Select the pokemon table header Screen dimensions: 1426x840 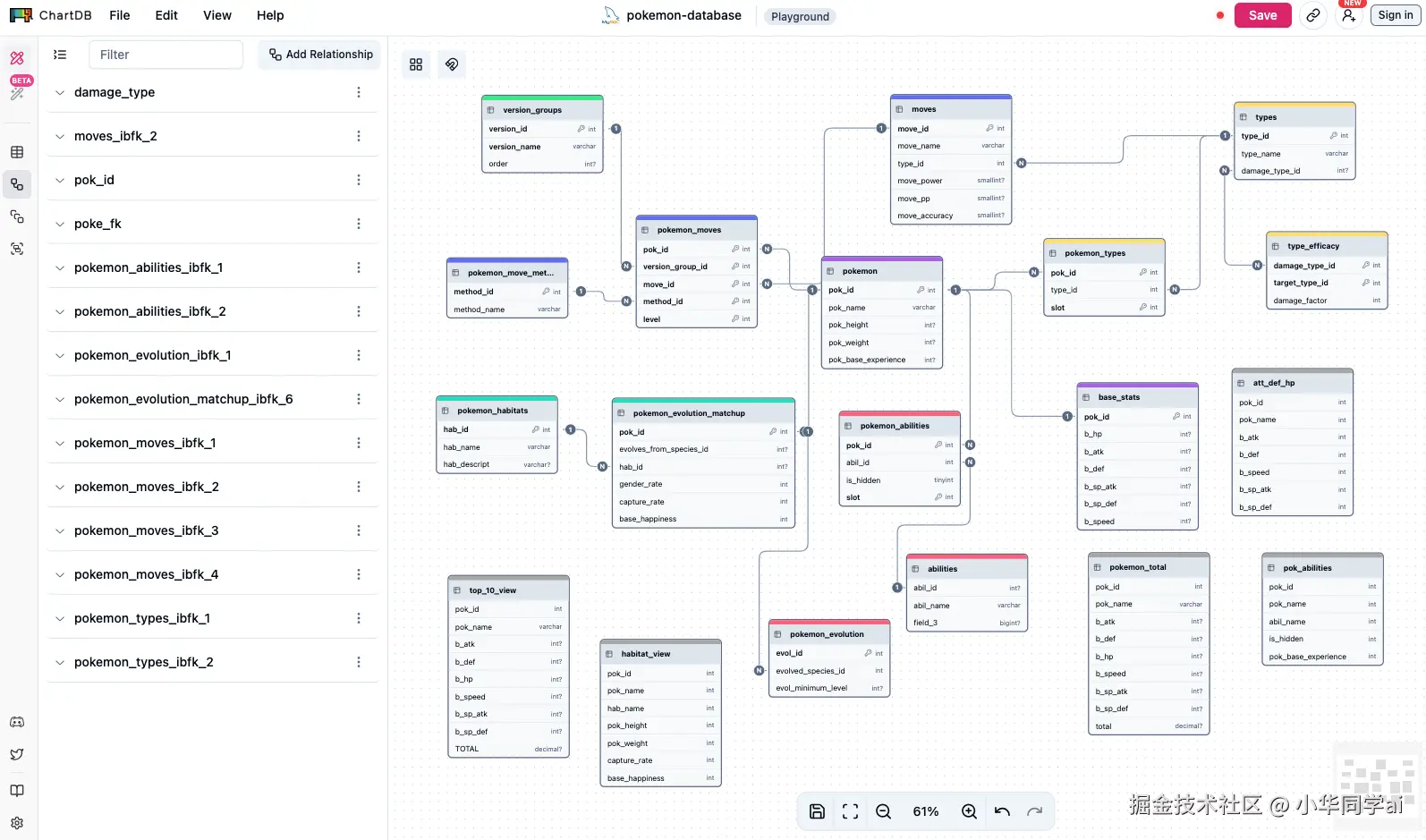click(x=882, y=271)
